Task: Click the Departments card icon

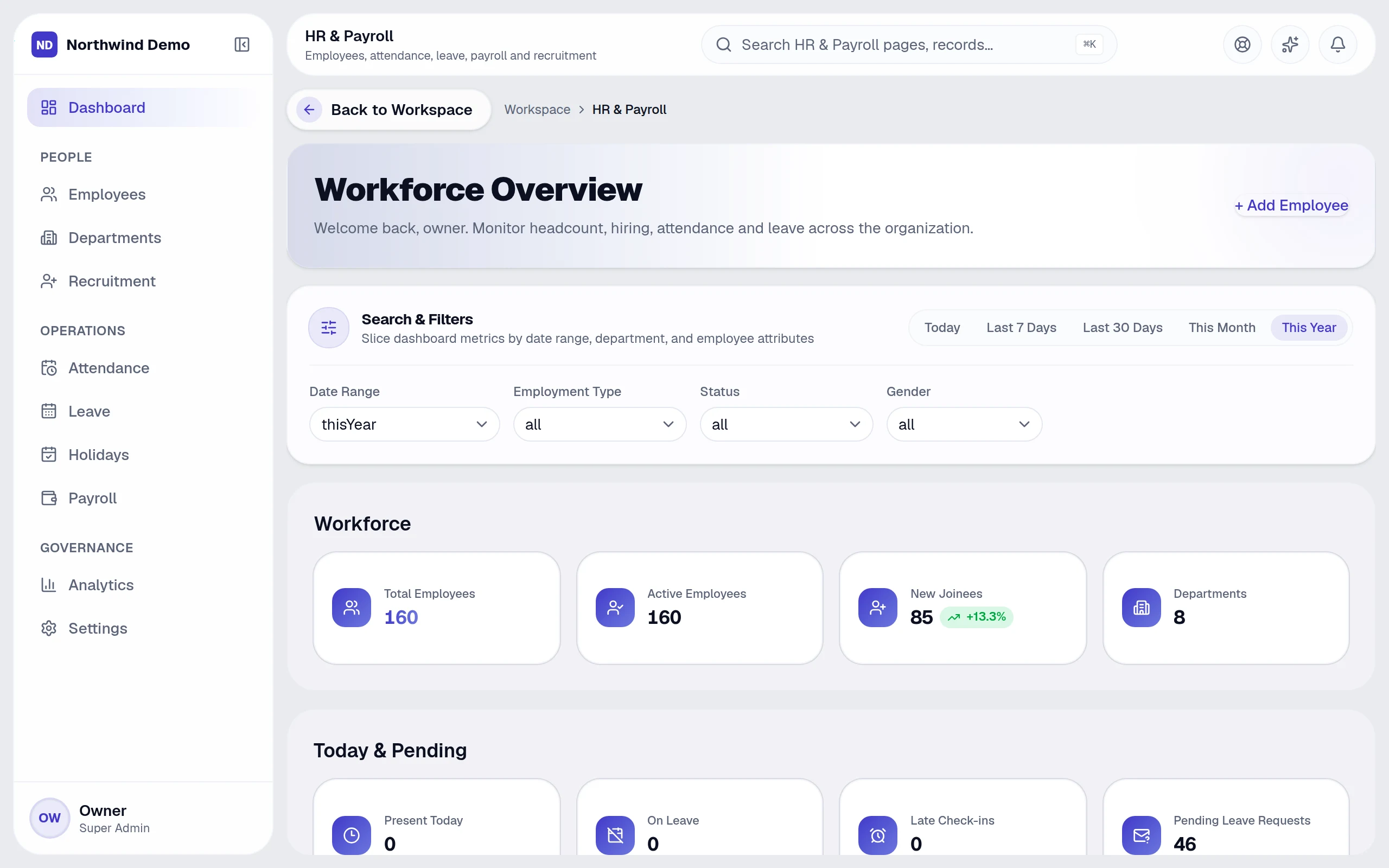Action: tap(1141, 608)
